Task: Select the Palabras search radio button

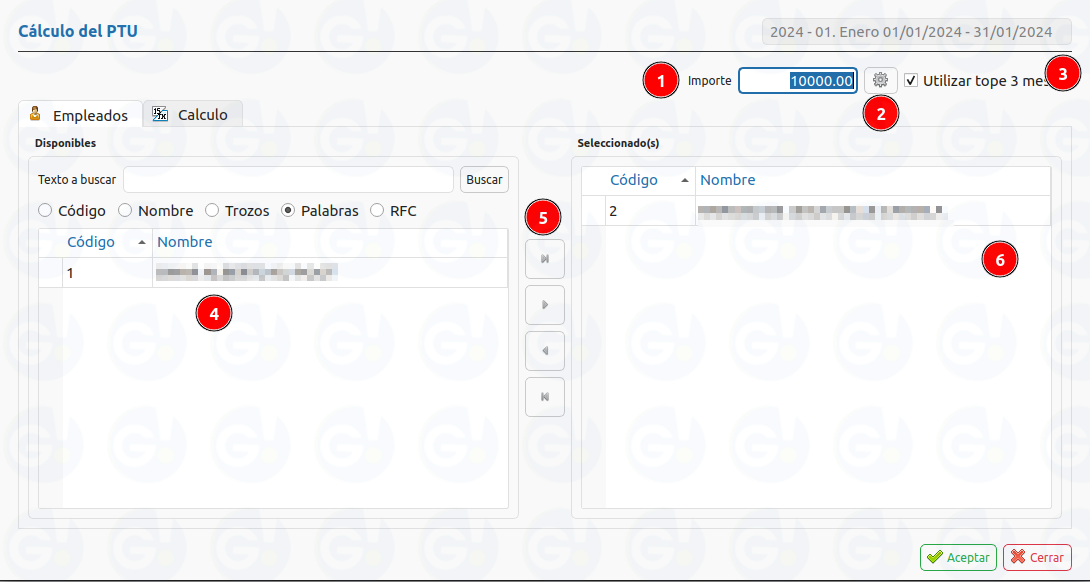Action: click(288, 211)
